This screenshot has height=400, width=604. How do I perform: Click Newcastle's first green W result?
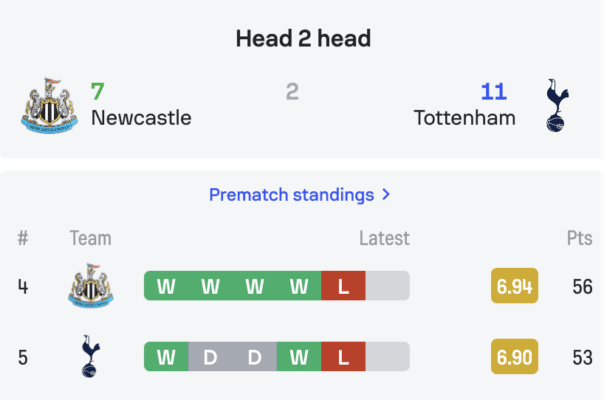(x=166, y=286)
